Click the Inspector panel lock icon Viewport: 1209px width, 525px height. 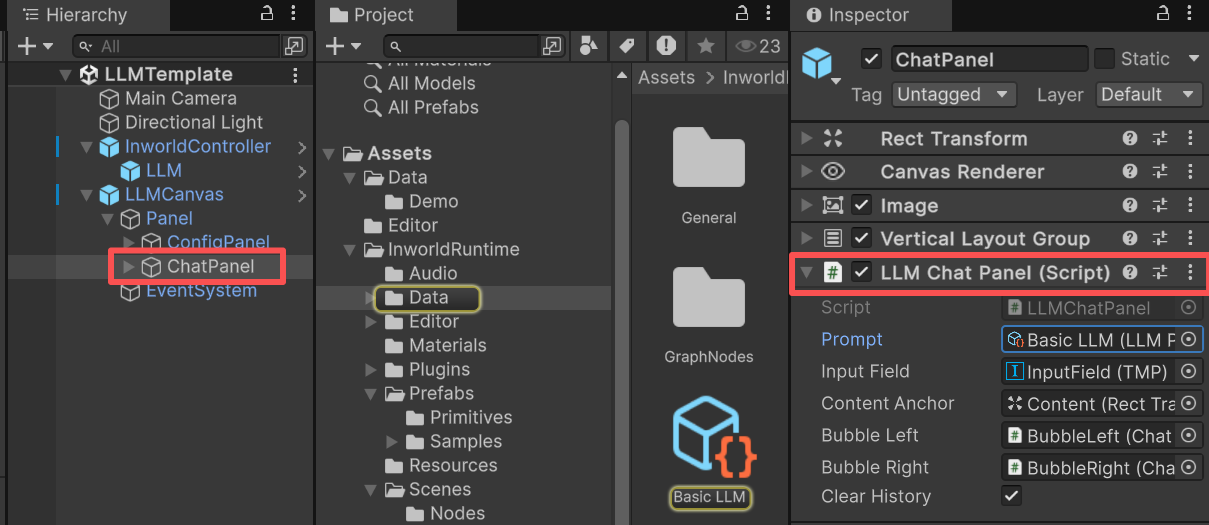click(x=1162, y=14)
